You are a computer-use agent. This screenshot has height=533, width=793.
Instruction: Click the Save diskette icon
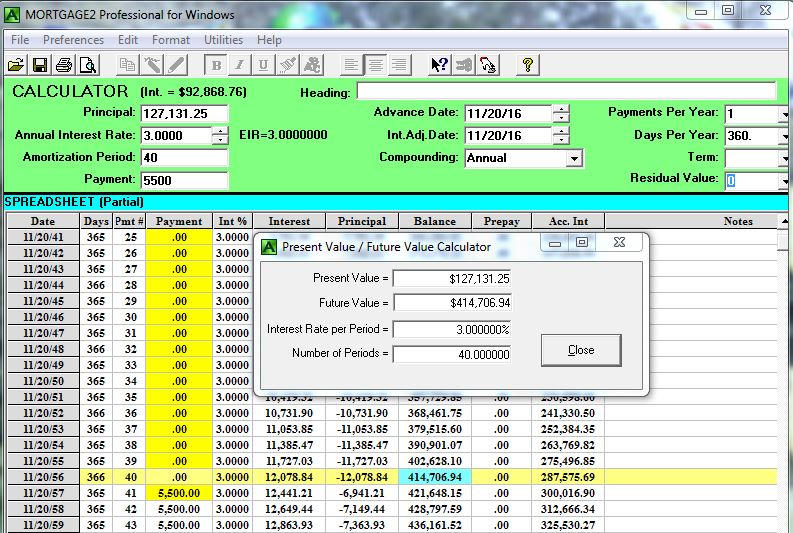pos(40,65)
